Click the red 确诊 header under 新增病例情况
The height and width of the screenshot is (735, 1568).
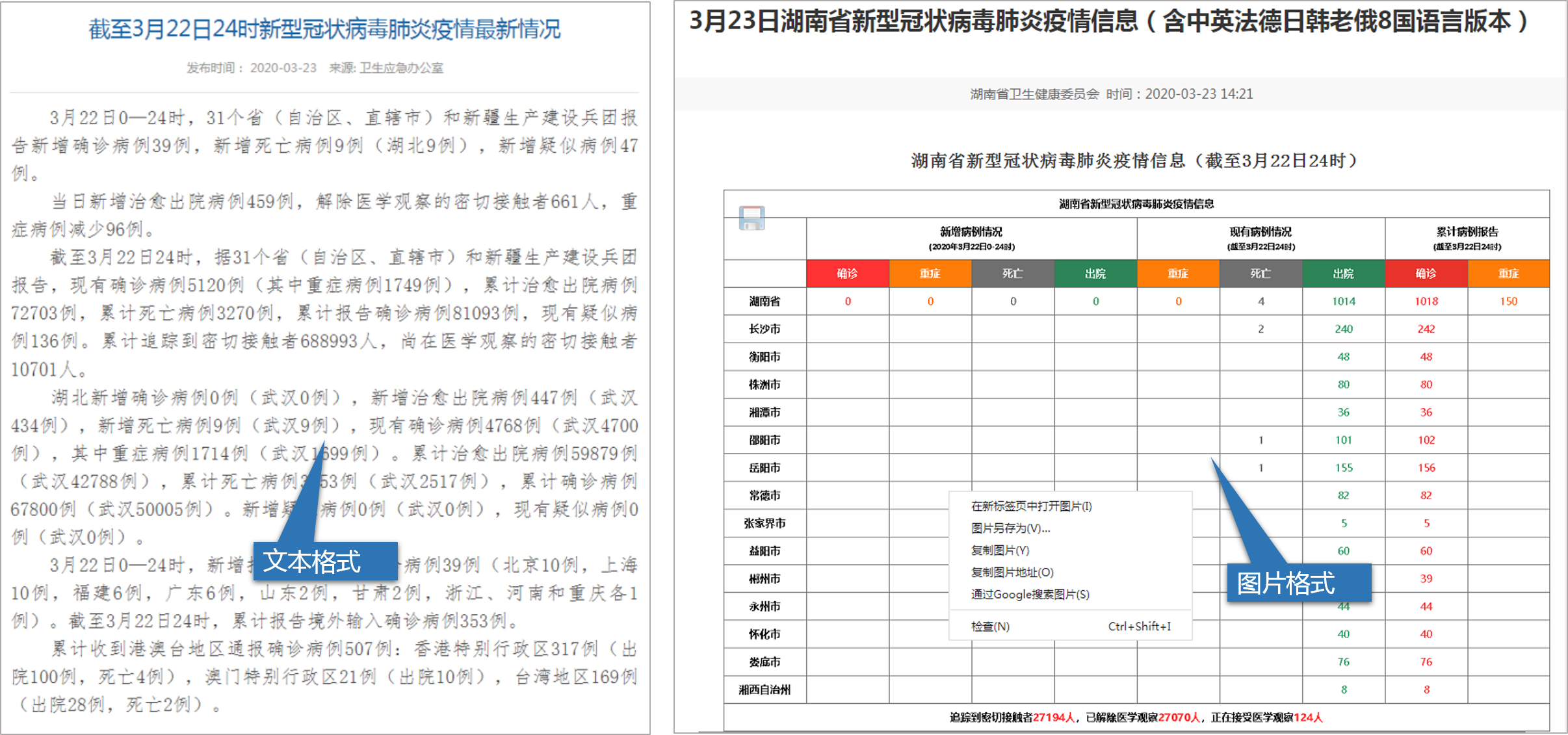tap(848, 274)
